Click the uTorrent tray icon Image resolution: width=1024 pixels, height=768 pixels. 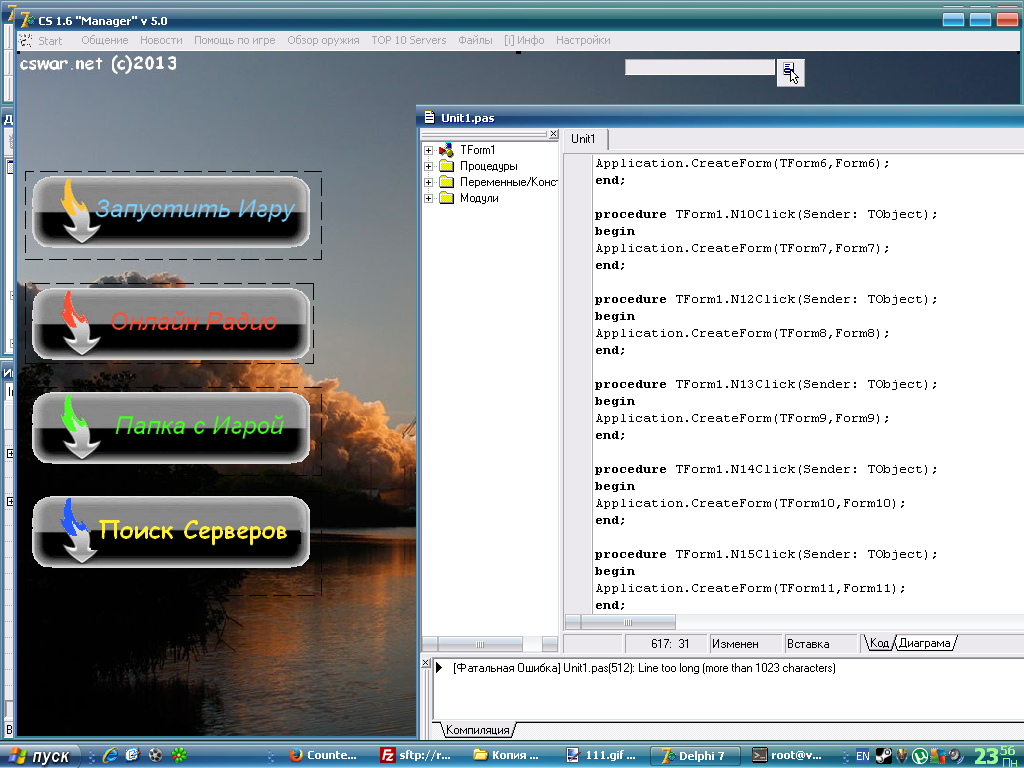click(x=920, y=756)
